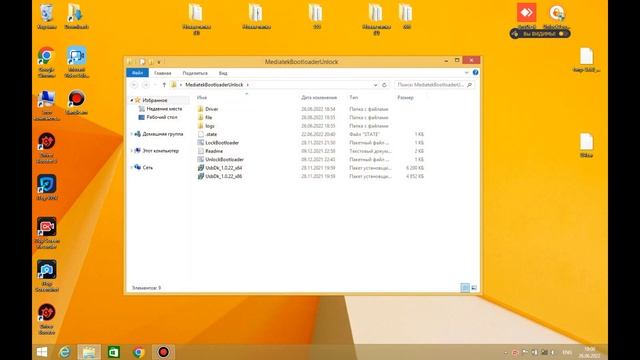Image resolution: width=640 pixels, height=360 pixels.
Task: Open recent locations dropdown arrow
Action: (155, 85)
